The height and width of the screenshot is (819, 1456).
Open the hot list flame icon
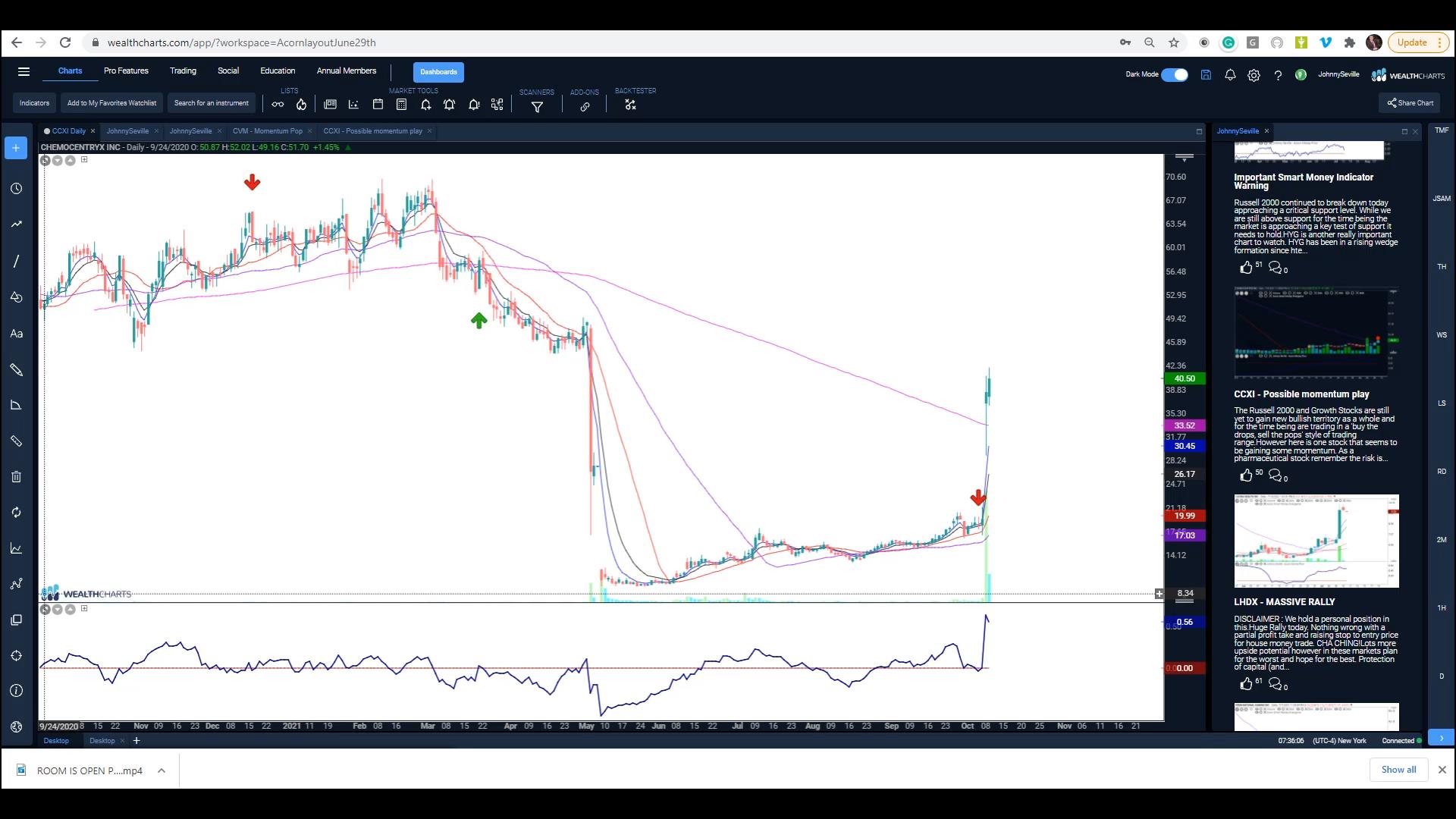tap(301, 105)
